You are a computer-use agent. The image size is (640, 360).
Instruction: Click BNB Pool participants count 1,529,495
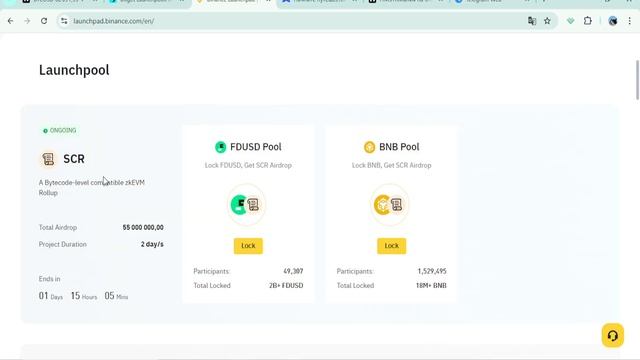(x=432, y=271)
